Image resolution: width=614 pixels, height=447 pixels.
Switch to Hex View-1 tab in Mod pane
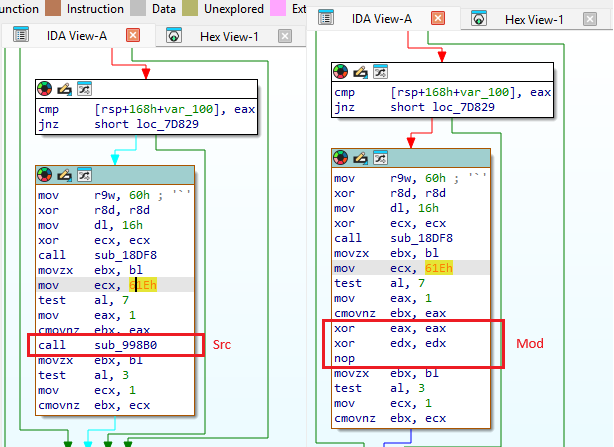(532, 19)
